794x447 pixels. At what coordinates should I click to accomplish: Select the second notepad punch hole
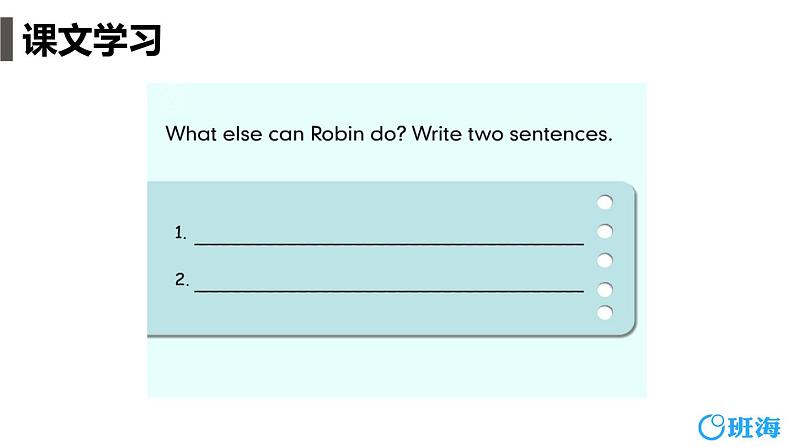[605, 231]
